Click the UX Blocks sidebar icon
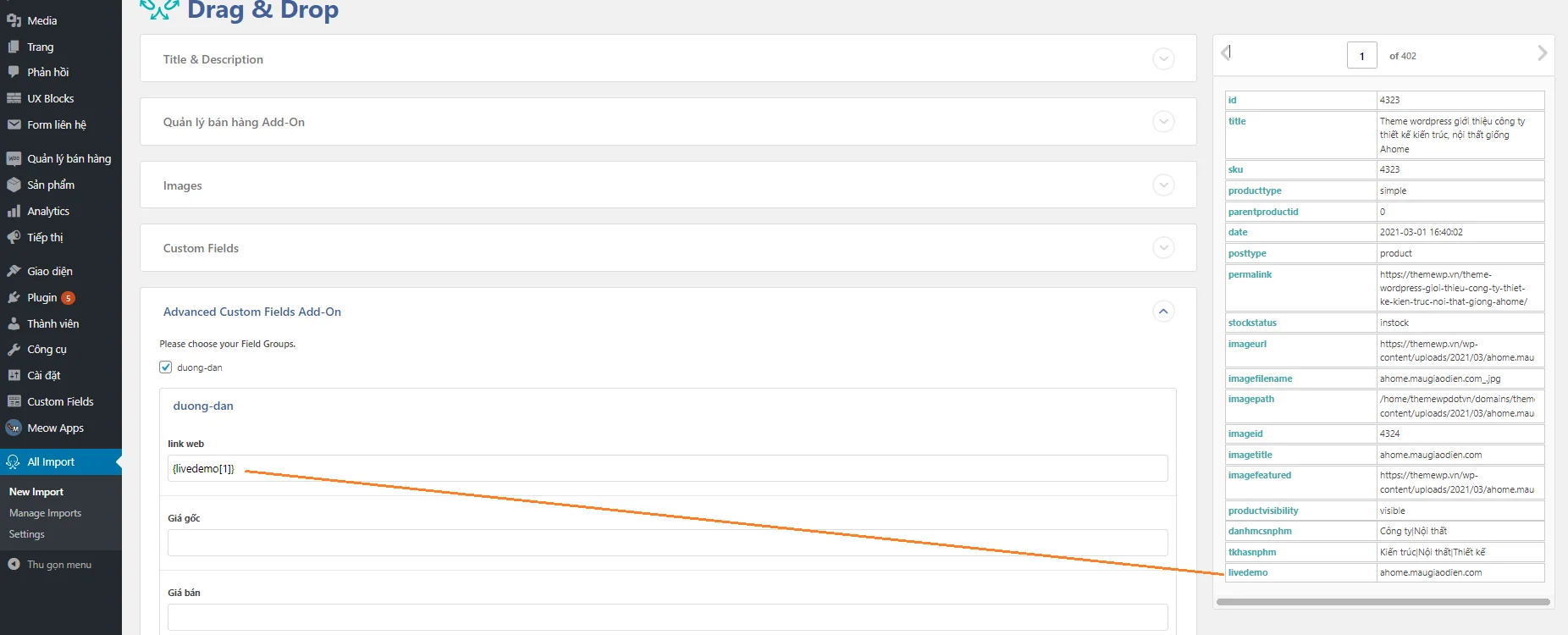This screenshot has height=635, width=1568. coord(14,98)
